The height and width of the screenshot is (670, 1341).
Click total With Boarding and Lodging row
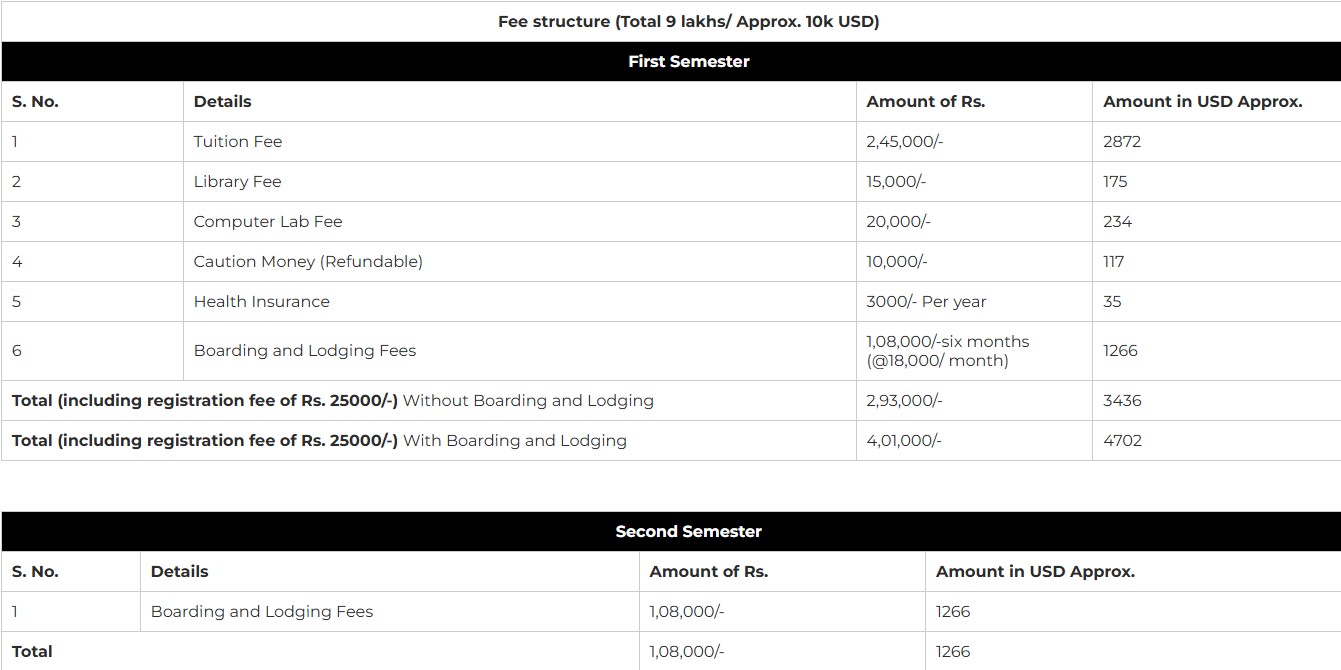pyautogui.click(x=319, y=440)
